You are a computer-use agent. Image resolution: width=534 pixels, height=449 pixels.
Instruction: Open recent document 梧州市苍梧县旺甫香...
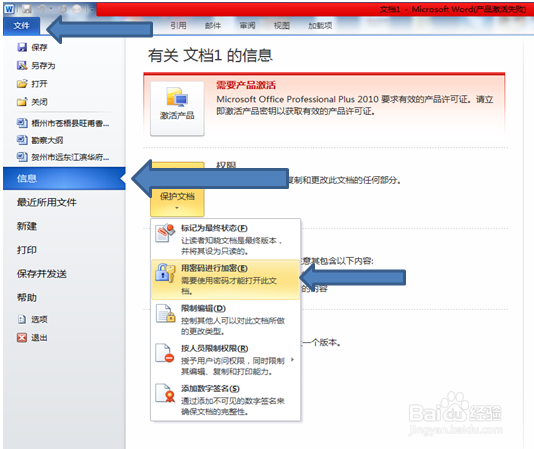pos(70,123)
